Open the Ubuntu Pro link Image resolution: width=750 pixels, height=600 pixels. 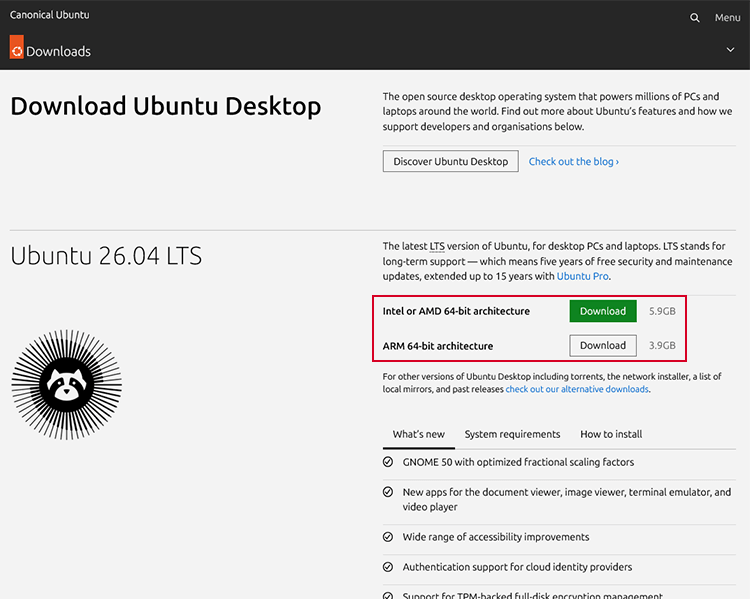click(x=583, y=276)
